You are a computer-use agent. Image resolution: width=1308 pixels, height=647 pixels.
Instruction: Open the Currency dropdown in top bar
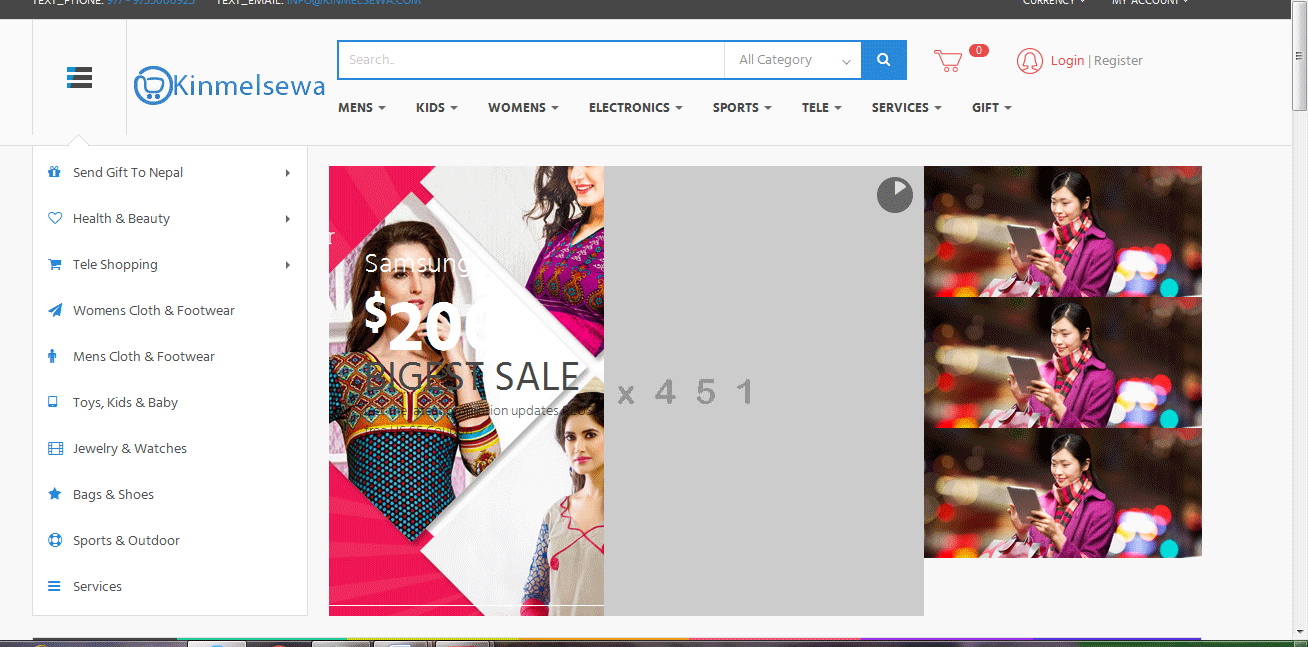tap(1053, 2)
